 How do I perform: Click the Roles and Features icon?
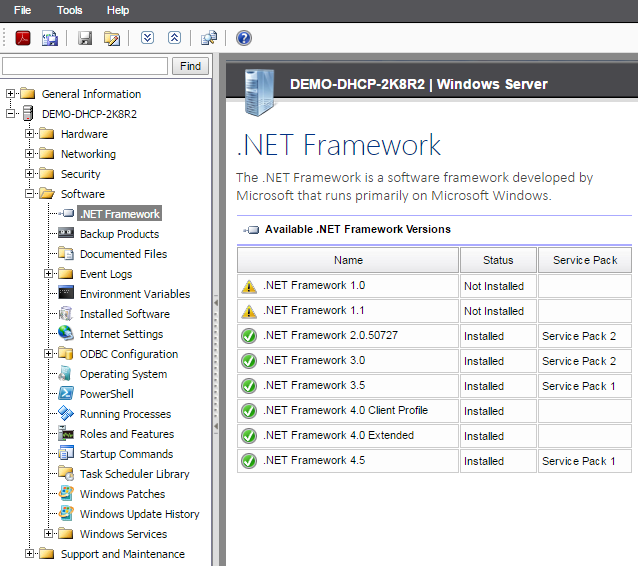click(x=66, y=433)
